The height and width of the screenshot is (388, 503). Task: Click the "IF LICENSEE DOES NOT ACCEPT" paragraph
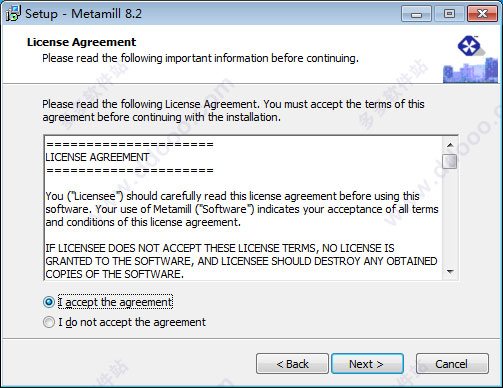(241, 261)
